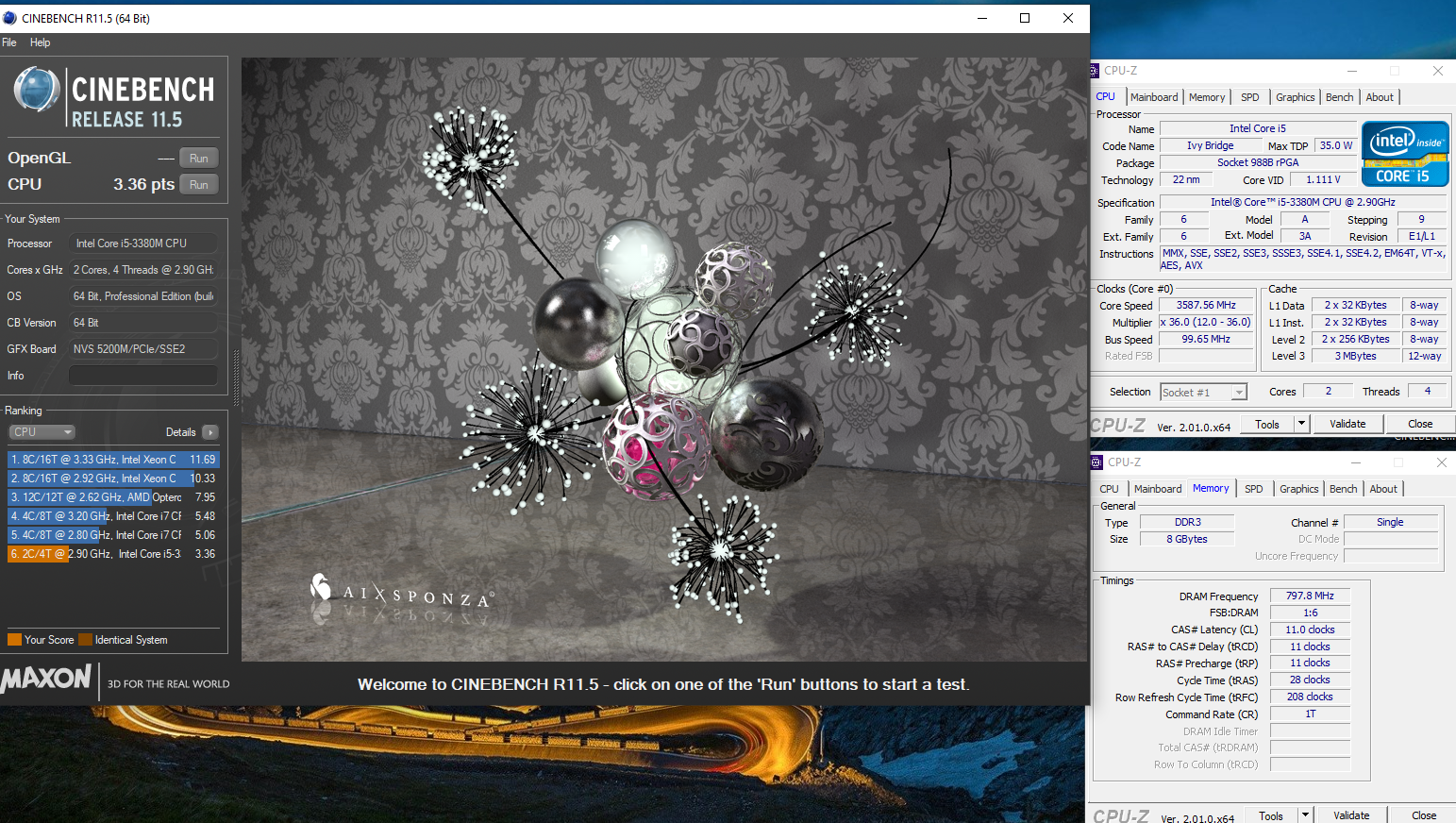Click the Info input field

click(x=143, y=376)
